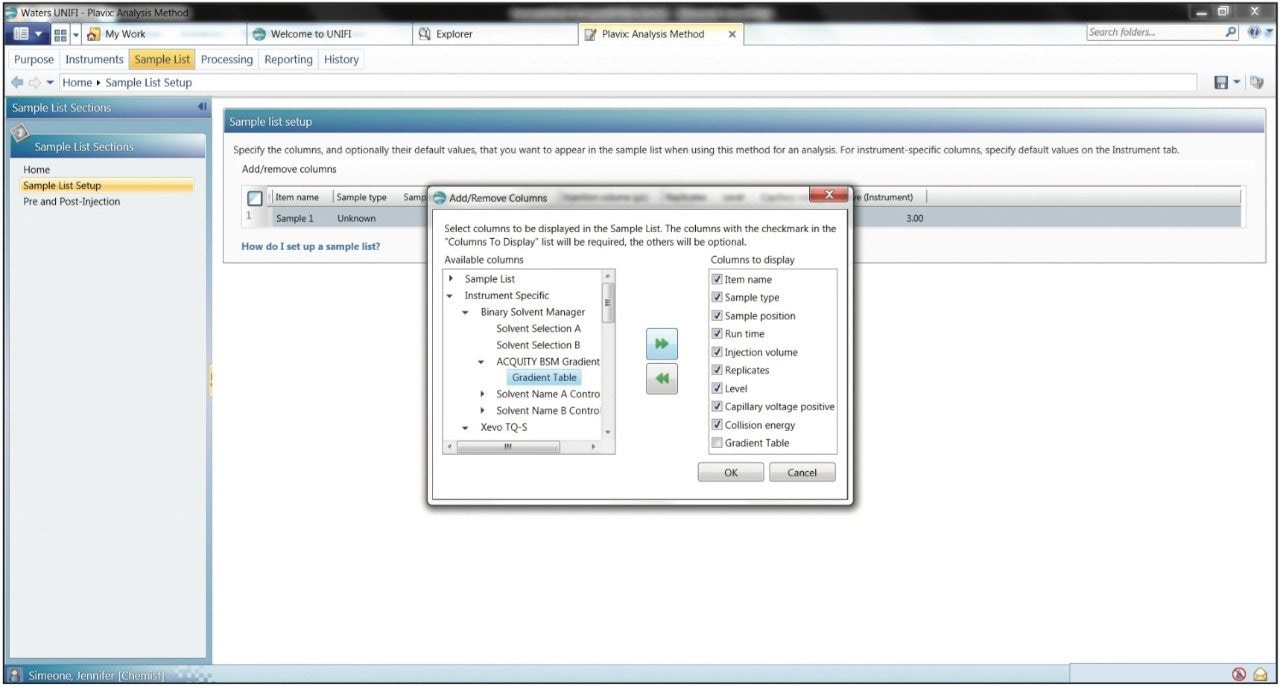Uncheck the Collision energy checkbox

[717, 424]
